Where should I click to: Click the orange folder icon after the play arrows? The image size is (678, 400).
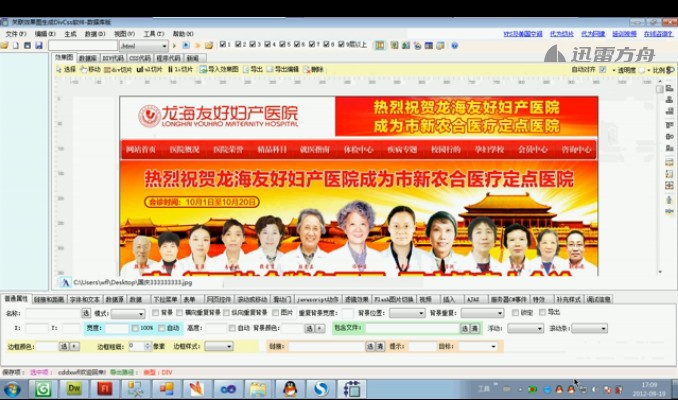[209, 45]
